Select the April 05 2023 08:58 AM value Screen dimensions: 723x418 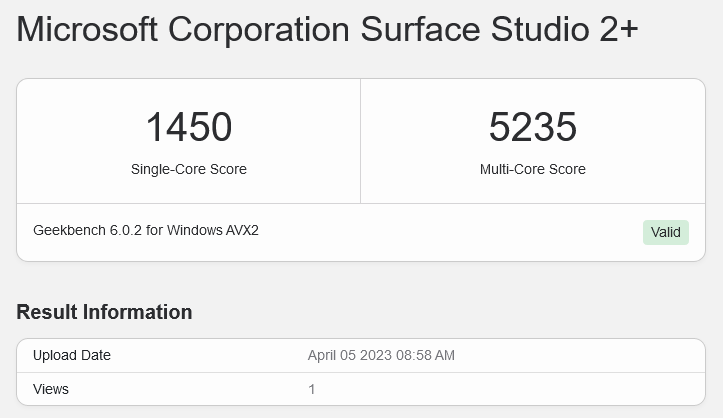[x=381, y=355]
